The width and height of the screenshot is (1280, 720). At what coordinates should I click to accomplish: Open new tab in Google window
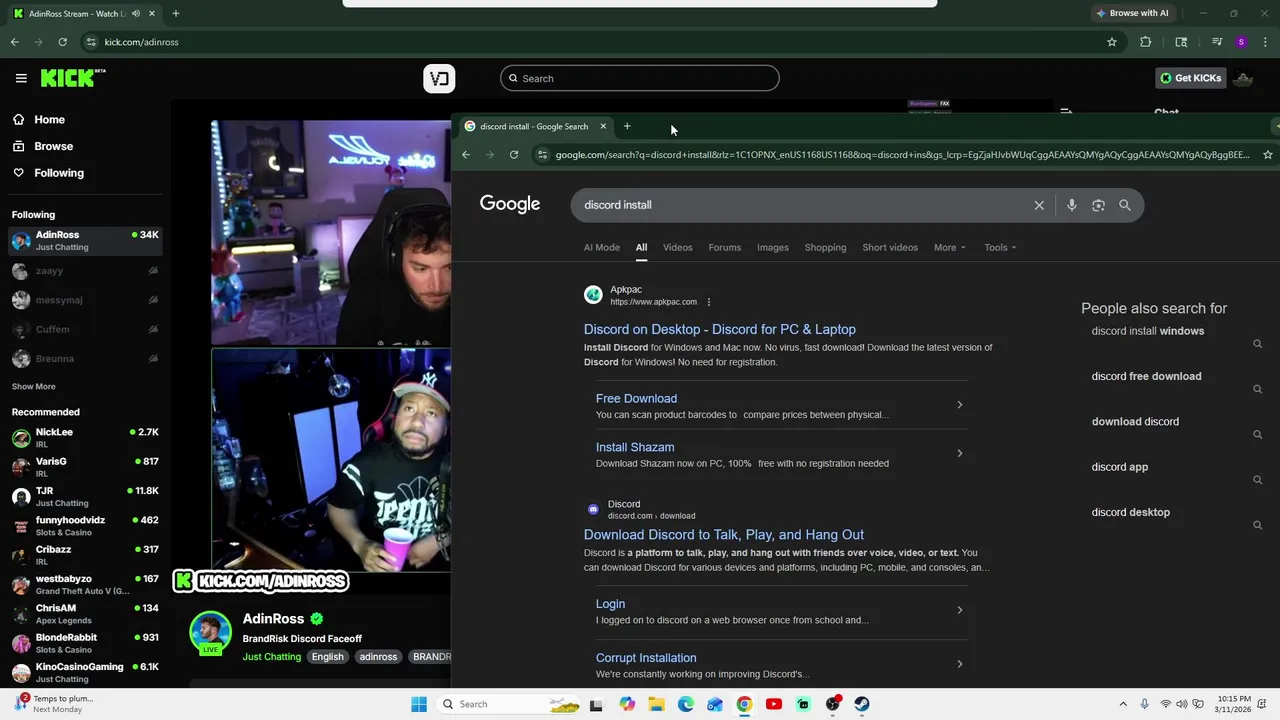627,126
